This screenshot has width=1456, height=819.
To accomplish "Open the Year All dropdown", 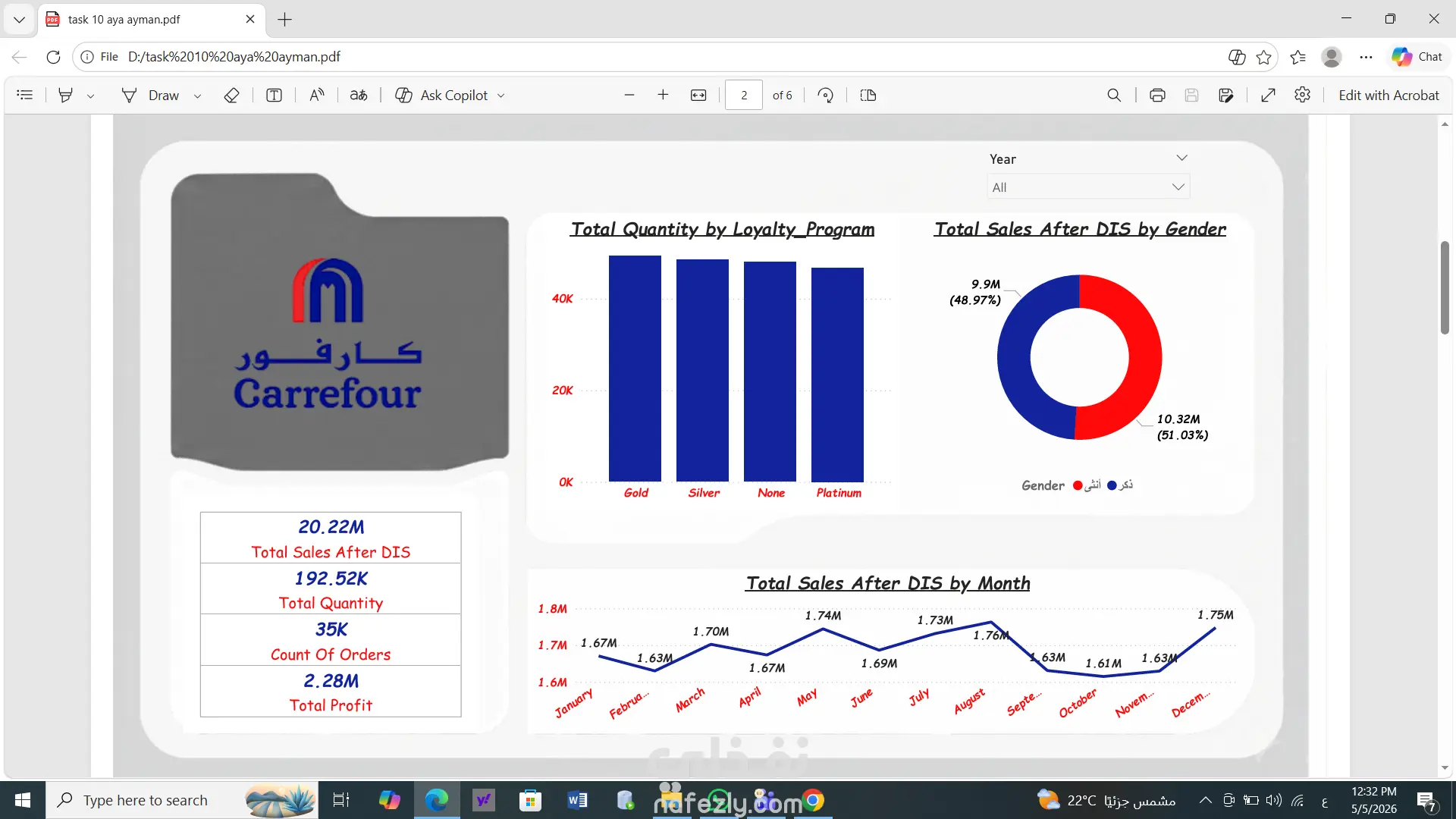I will (1088, 187).
